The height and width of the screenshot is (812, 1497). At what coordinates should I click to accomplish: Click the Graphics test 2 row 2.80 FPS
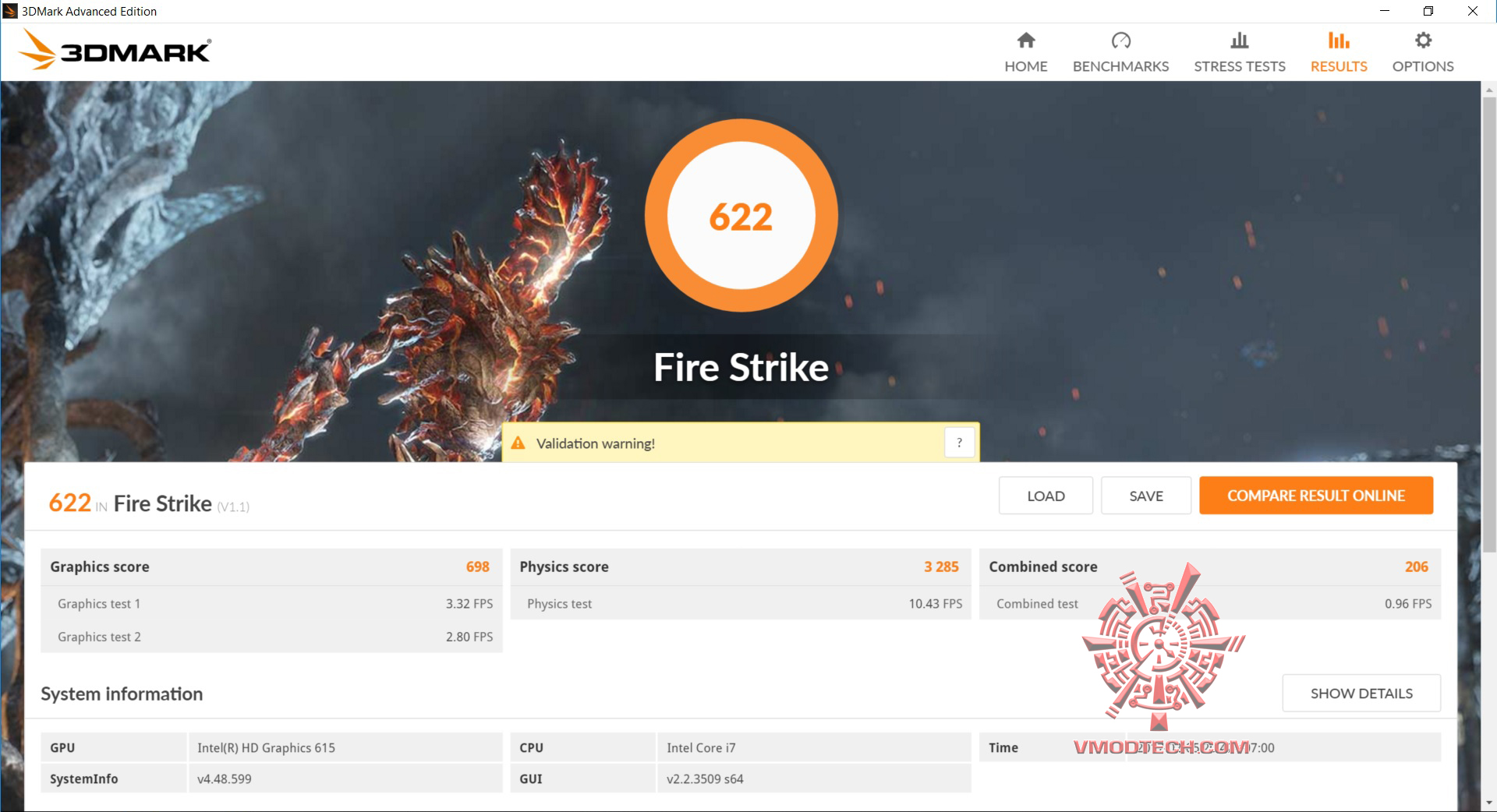tap(271, 637)
